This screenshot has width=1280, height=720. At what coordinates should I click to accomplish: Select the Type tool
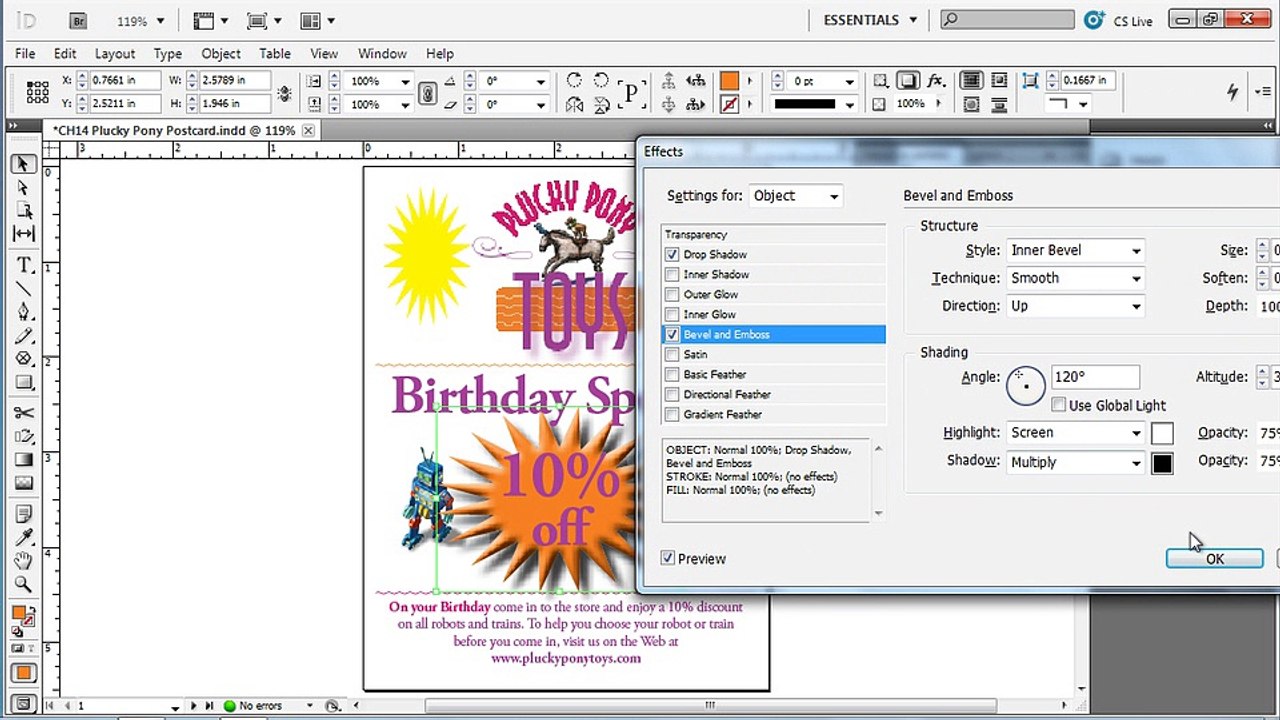[x=24, y=265]
